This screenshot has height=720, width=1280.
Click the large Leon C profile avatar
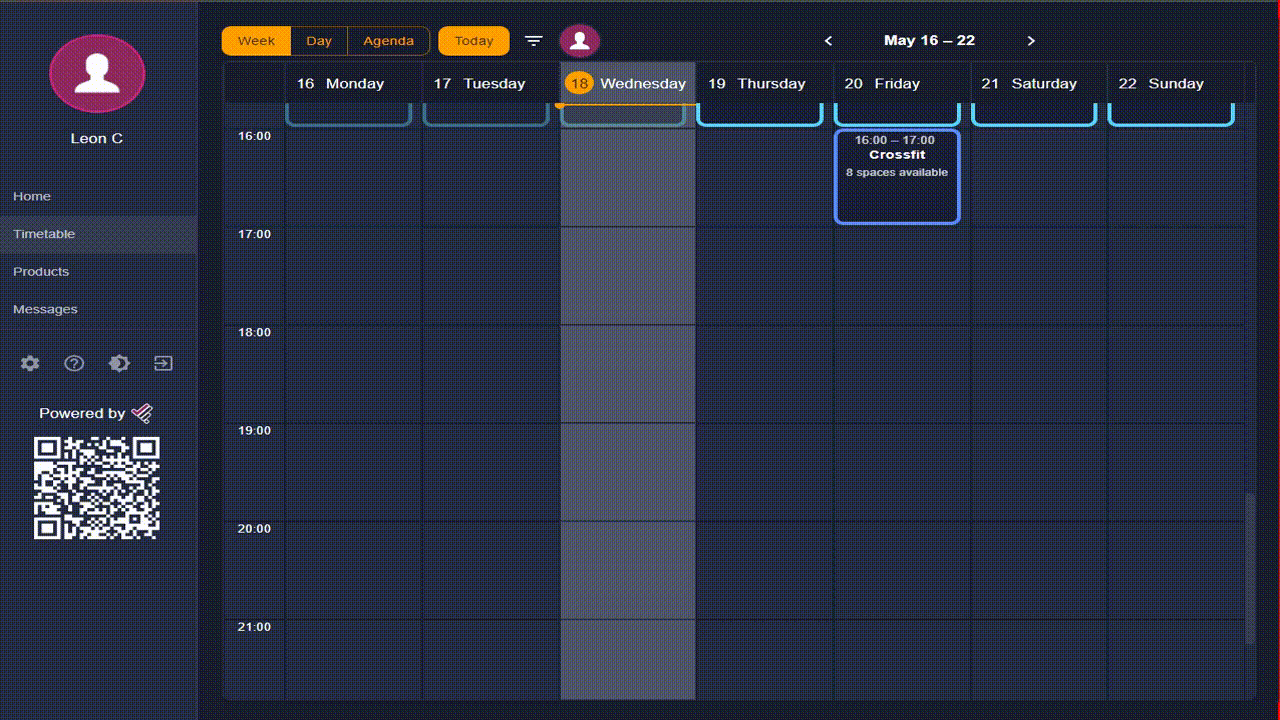pyautogui.click(x=97, y=74)
